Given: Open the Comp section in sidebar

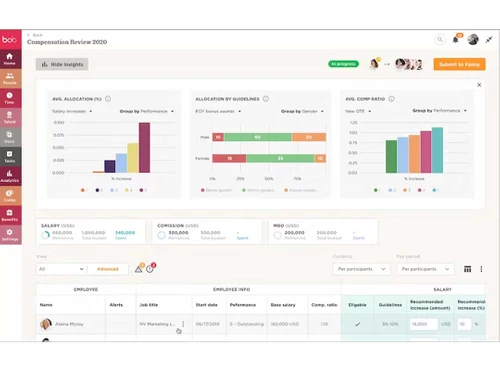Looking at the screenshot, I should tap(10, 196).
